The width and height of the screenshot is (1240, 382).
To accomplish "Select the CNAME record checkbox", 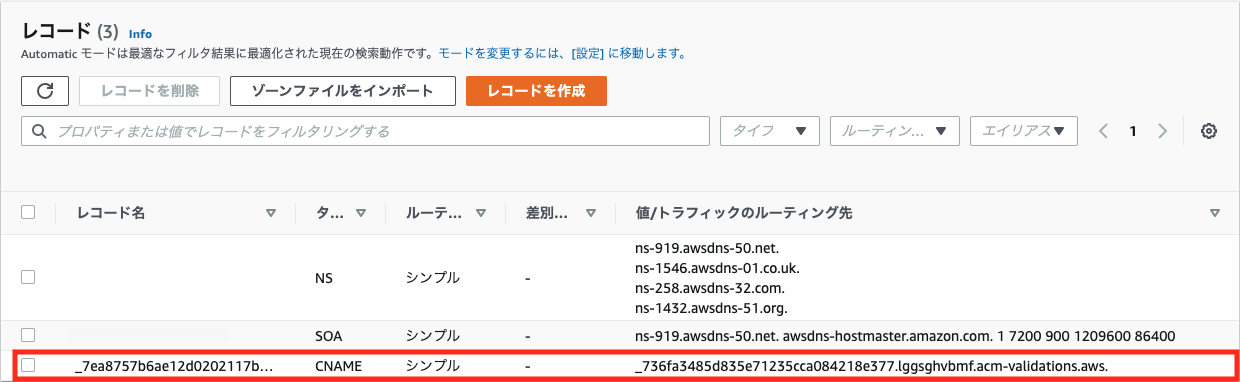I will click(28, 366).
